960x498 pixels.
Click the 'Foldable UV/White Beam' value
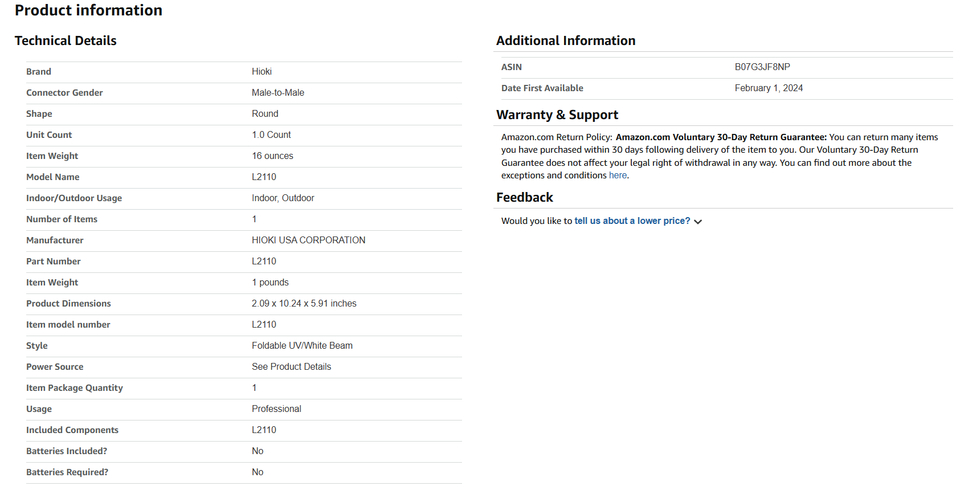302,345
